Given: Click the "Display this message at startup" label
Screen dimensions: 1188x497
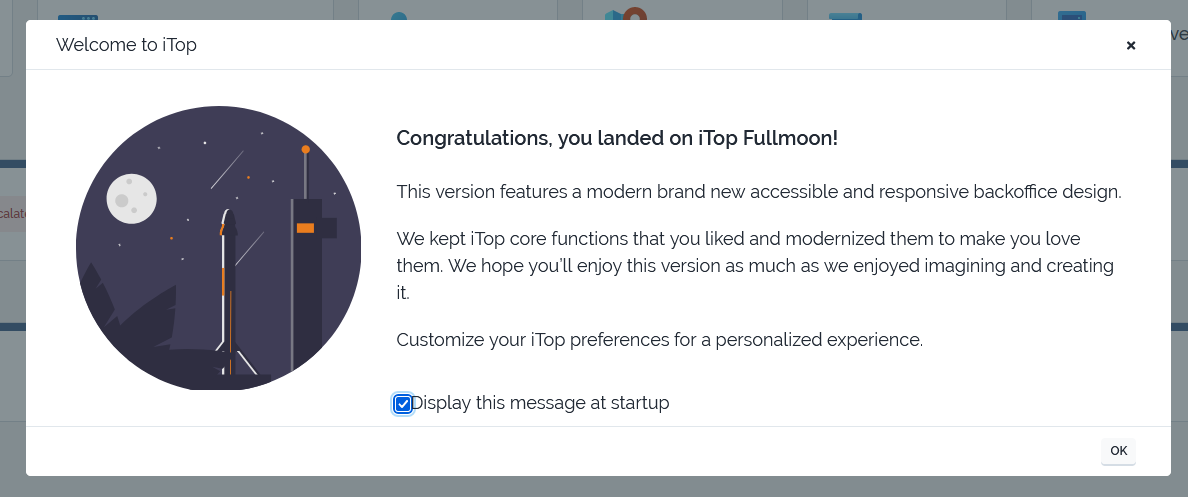Looking at the screenshot, I should point(540,403).
